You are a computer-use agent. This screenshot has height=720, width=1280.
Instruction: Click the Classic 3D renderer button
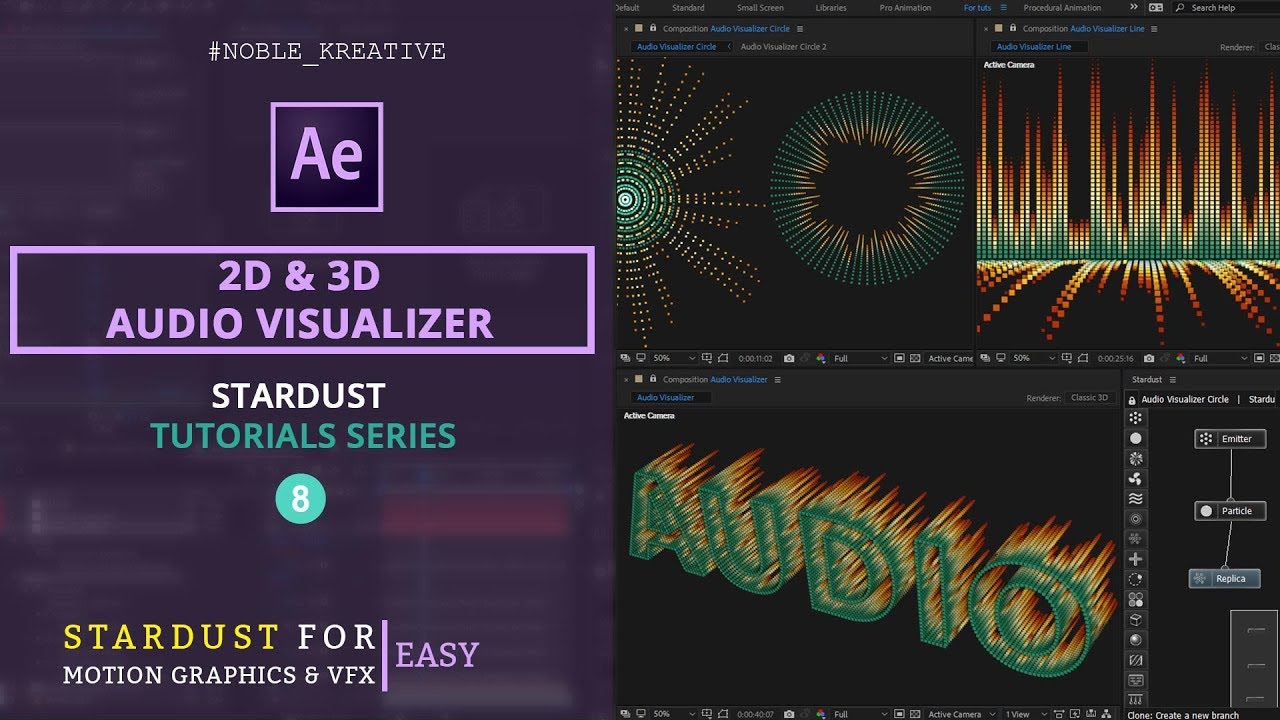(1089, 398)
